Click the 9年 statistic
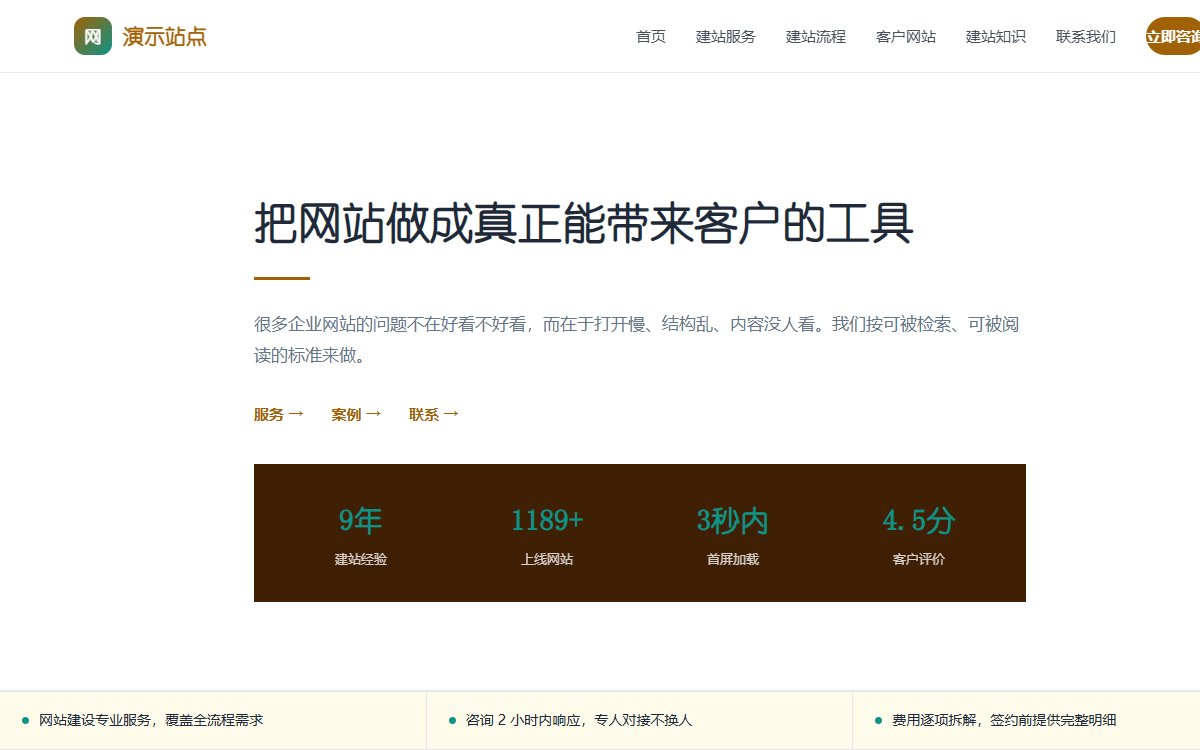The height and width of the screenshot is (750, 1200). (x=361, y=520)
